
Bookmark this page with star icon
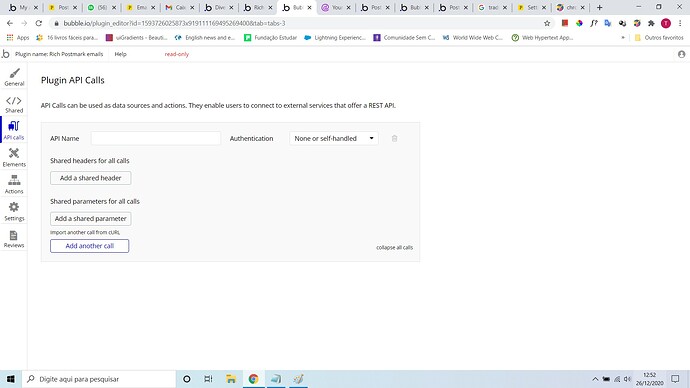547,23
